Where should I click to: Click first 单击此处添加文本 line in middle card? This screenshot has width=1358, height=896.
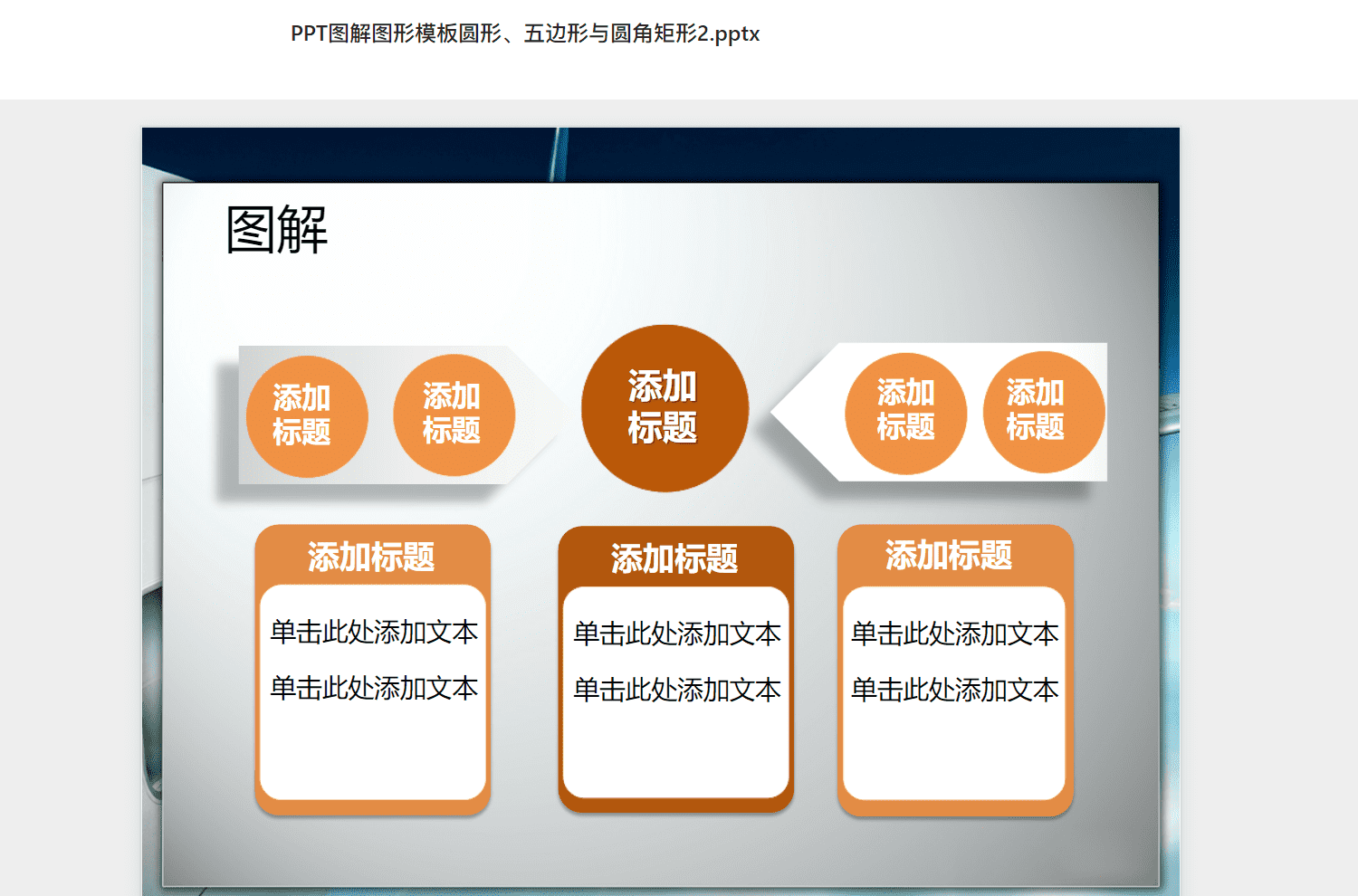pos(677,634)
